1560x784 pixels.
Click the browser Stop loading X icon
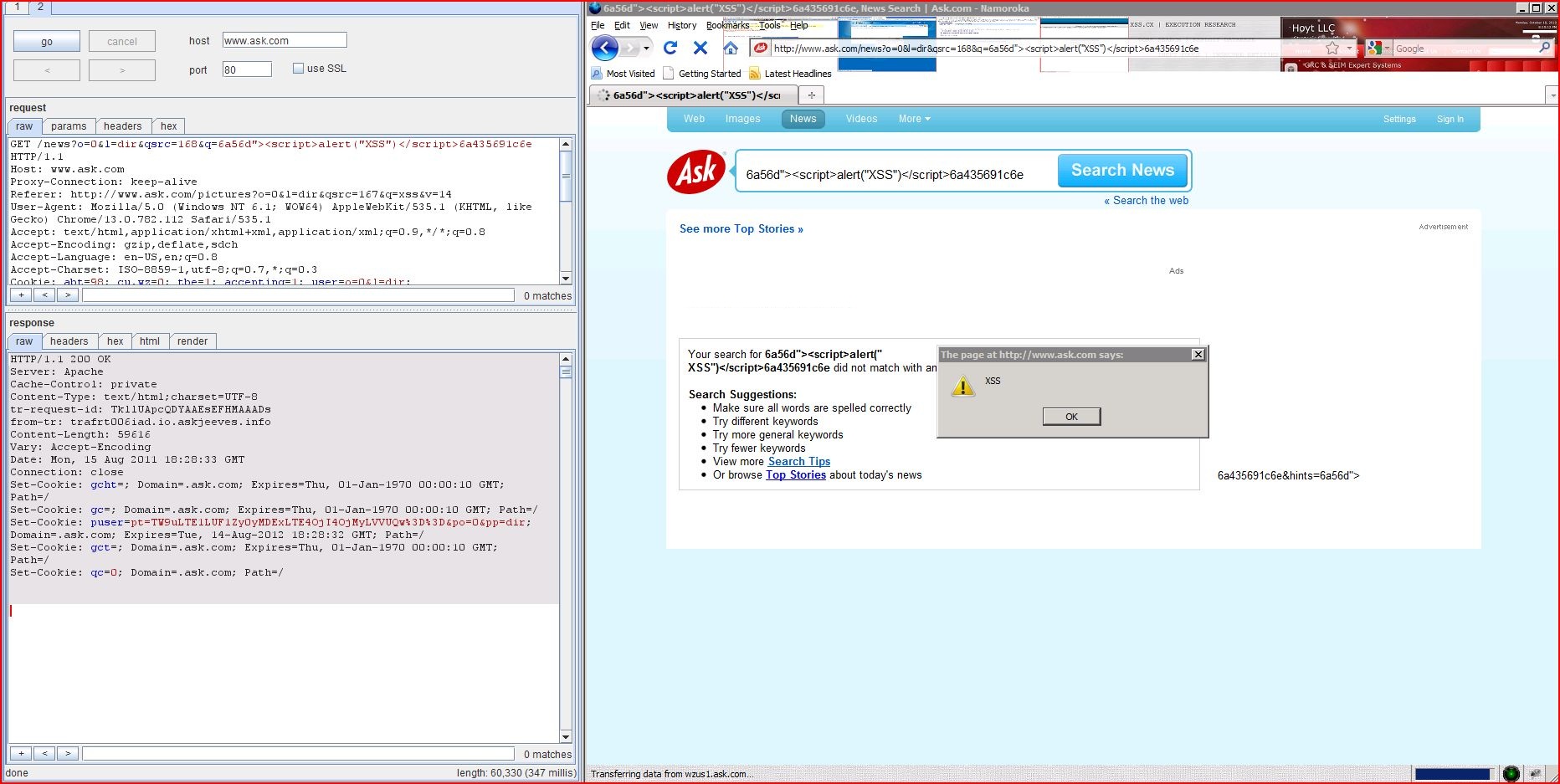click(700, 48)
